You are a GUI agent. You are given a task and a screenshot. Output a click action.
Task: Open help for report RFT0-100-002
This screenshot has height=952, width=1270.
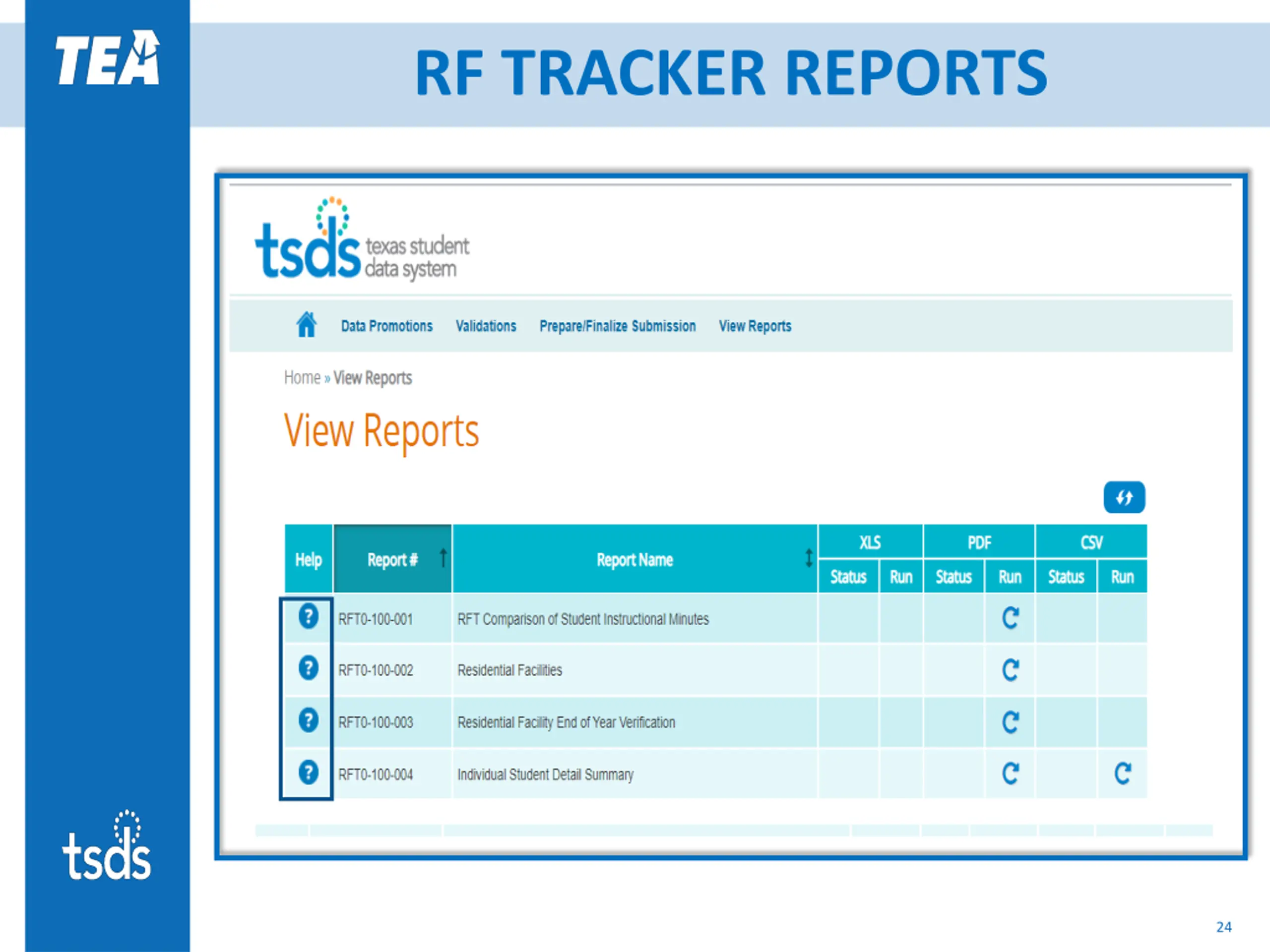coord(308,668)
